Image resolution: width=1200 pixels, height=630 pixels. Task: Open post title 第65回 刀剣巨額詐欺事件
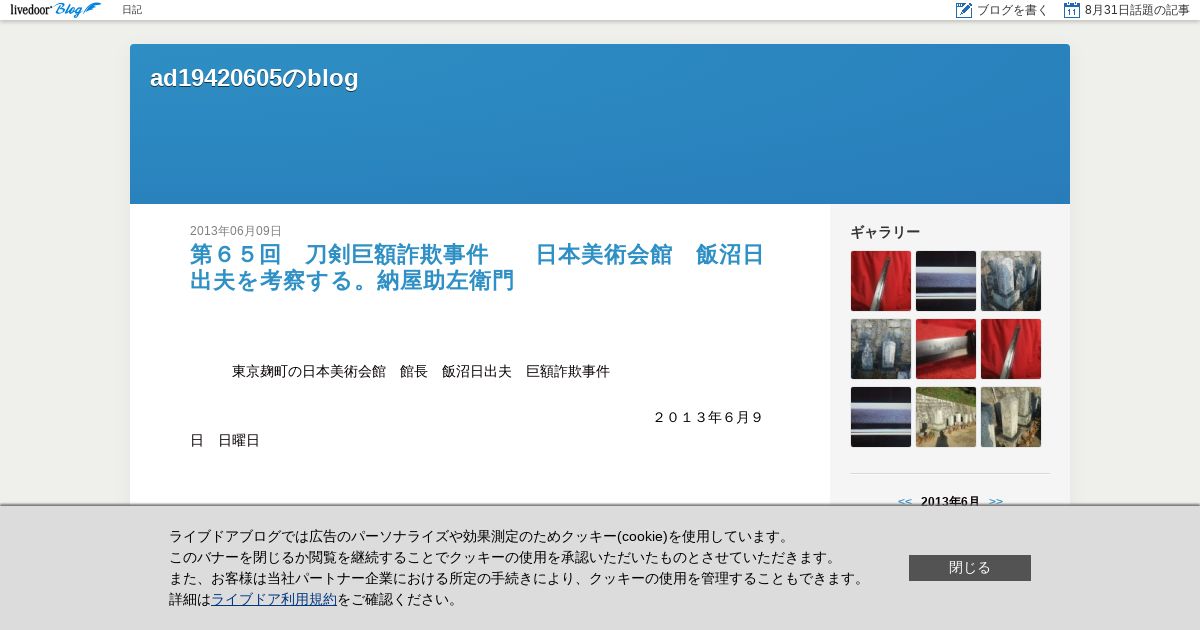pyautogui.click(x=477, y=267)
